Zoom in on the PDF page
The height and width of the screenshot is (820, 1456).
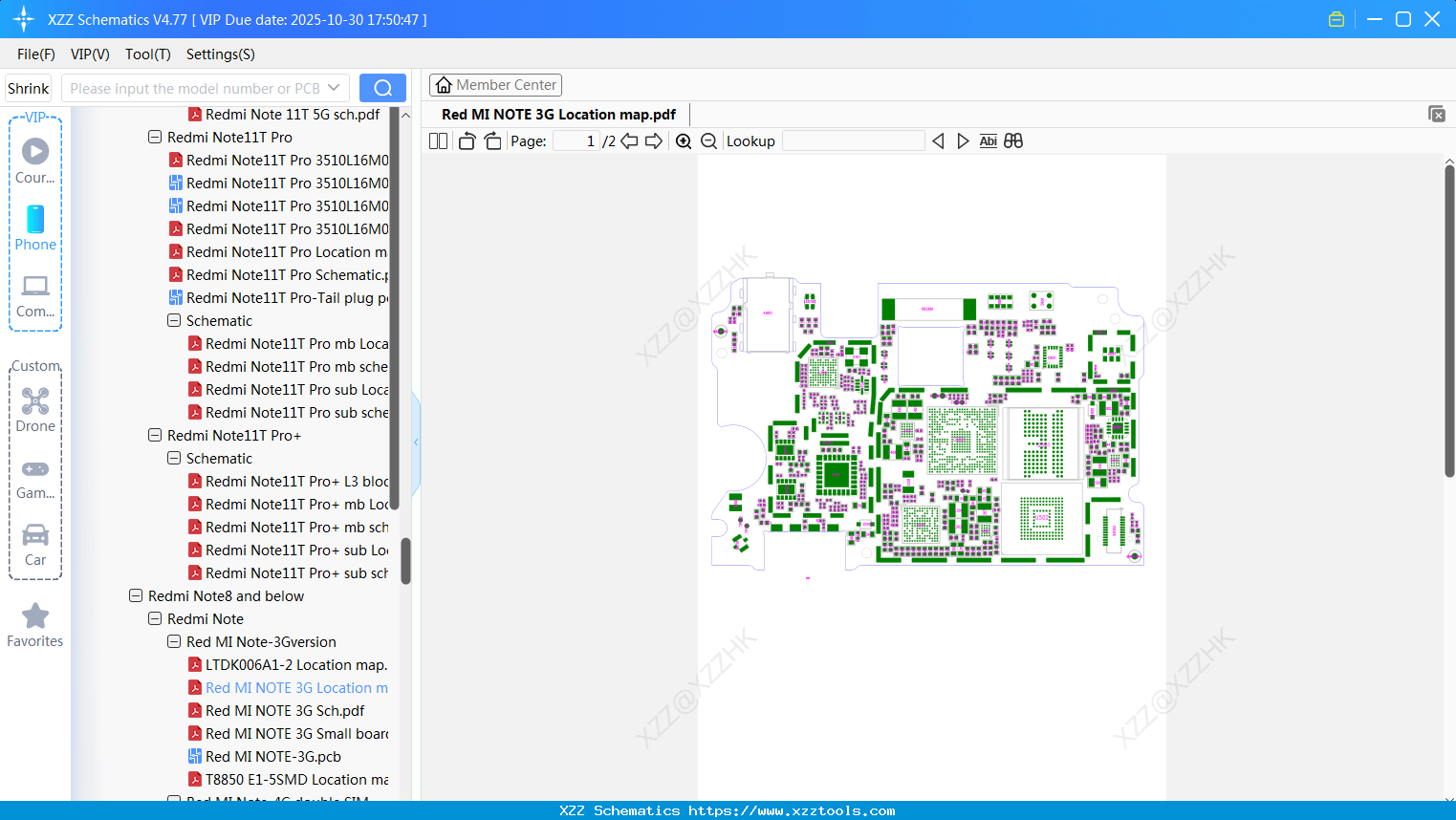click(684, 140)
